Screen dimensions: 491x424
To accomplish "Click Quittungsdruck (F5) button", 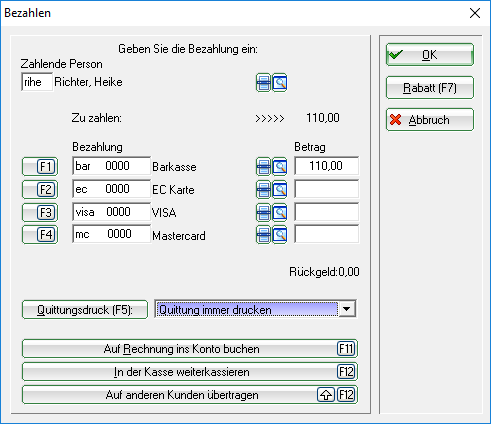I will [85, 310].
